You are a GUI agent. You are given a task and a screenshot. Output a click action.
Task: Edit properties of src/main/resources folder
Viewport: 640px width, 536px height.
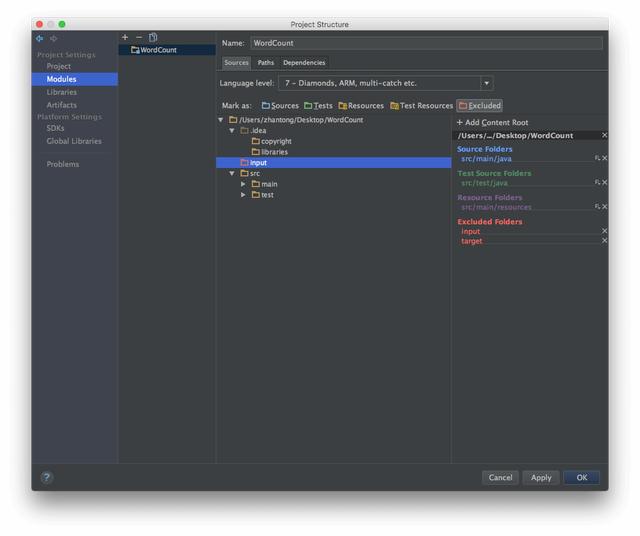[x=598, y=207]
